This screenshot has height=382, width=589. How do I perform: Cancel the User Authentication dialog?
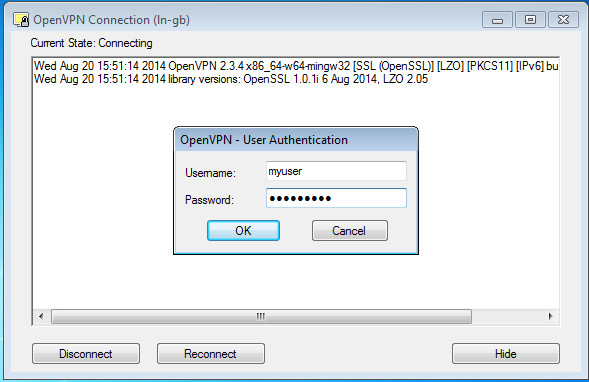pyautogui.click(x=350, y=230)
